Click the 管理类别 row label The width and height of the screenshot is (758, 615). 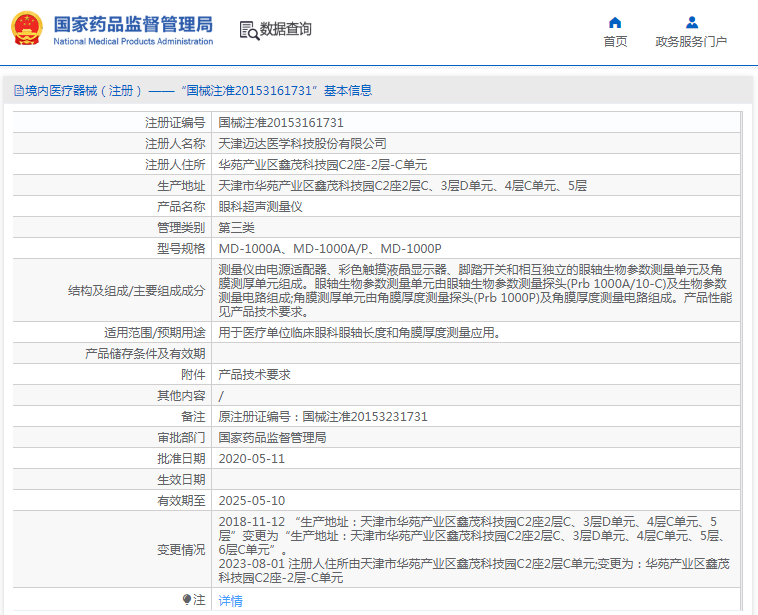tap(181, 228)
